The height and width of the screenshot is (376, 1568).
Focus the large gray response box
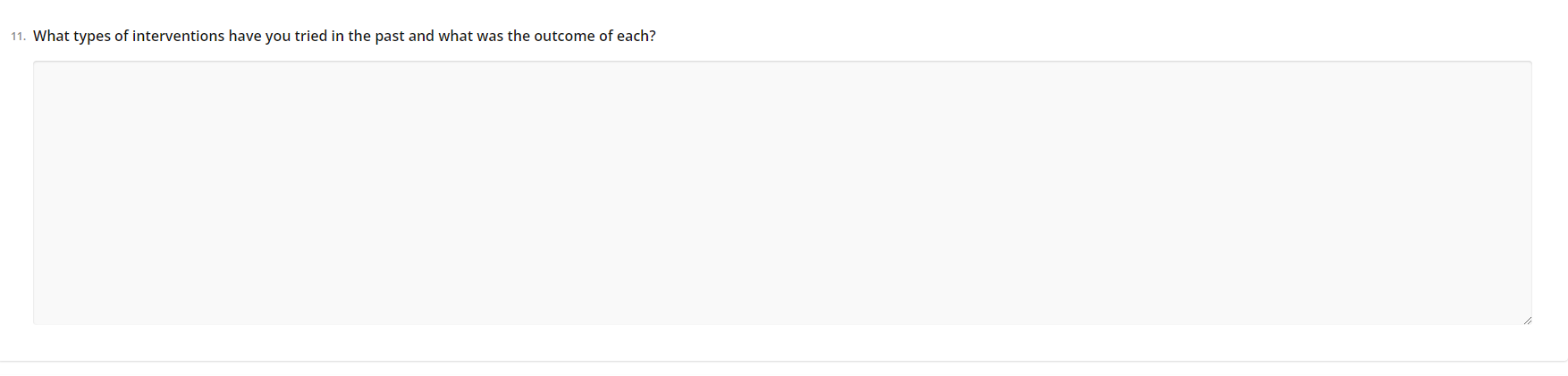782,192
